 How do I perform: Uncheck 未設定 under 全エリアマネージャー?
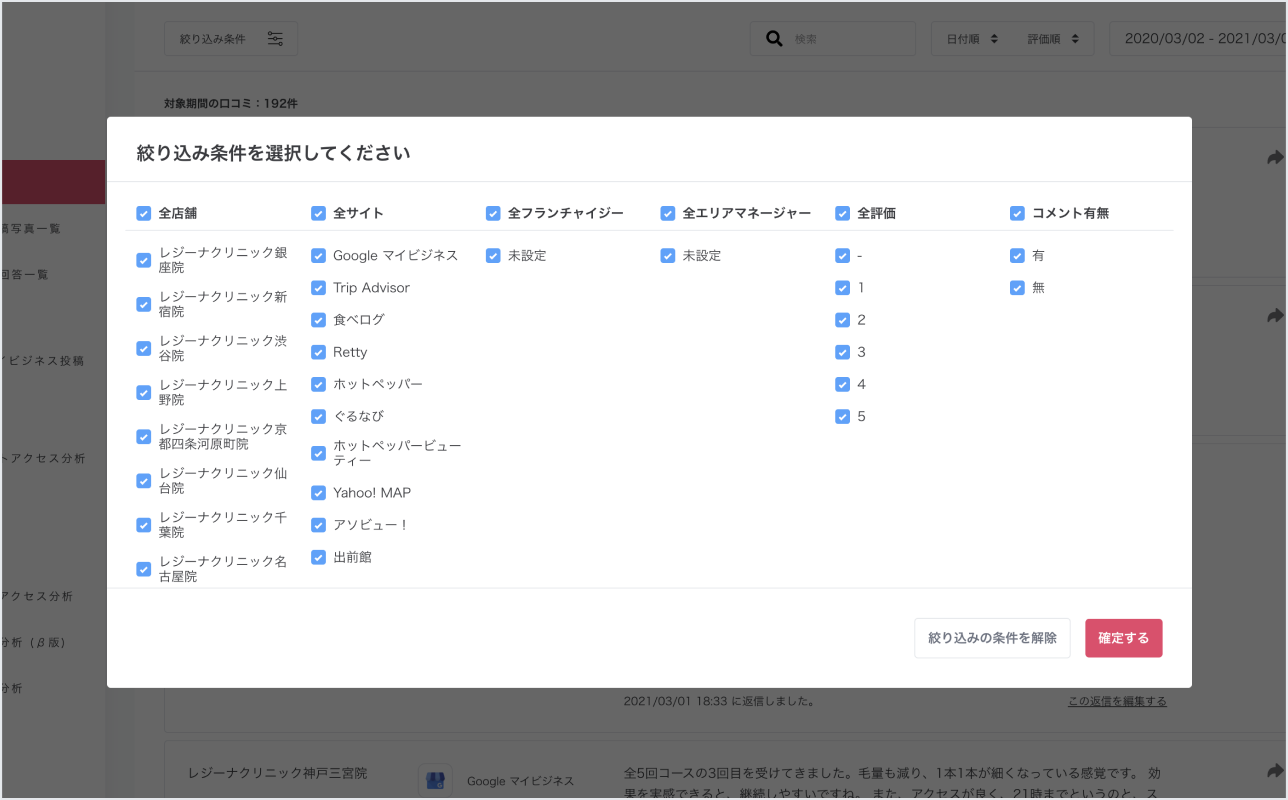(x=668, y=256)
